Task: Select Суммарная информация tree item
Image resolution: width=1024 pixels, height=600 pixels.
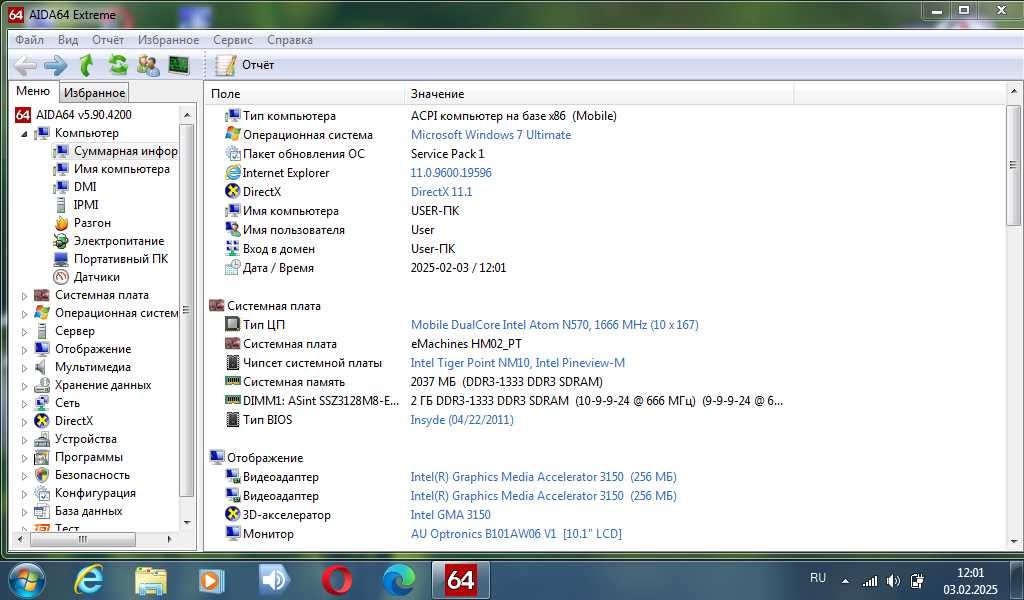Action: (x=125, y=151)
